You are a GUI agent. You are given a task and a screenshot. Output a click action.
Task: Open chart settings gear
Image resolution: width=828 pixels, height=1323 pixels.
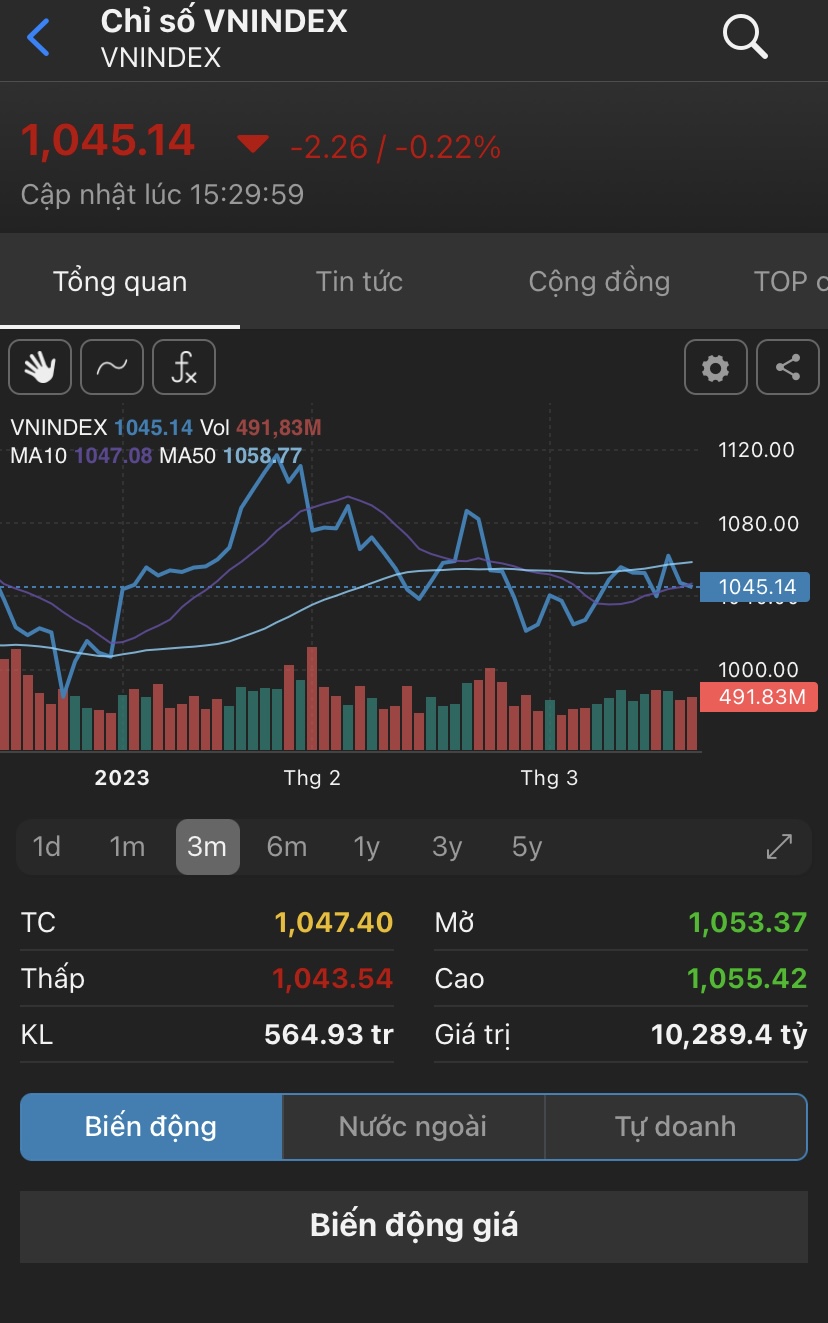tap(716, 367)
